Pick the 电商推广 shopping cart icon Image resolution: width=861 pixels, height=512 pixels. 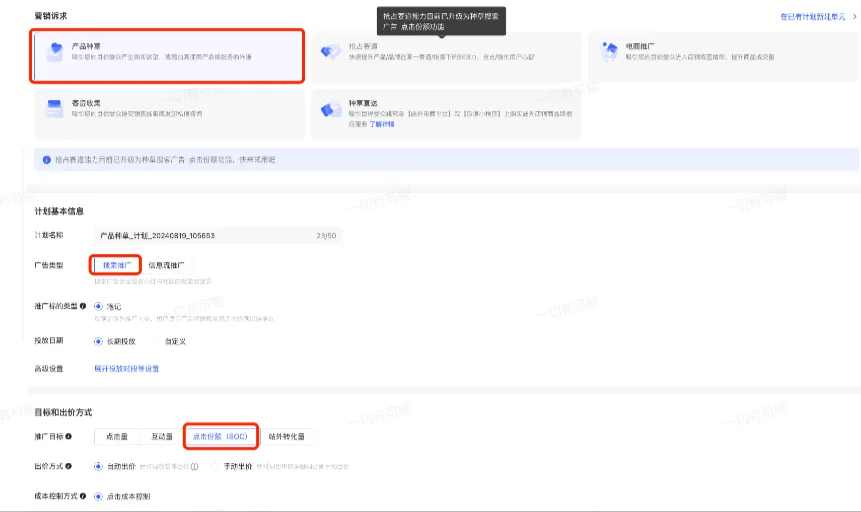pyautogui.click(x=609, y=51)
